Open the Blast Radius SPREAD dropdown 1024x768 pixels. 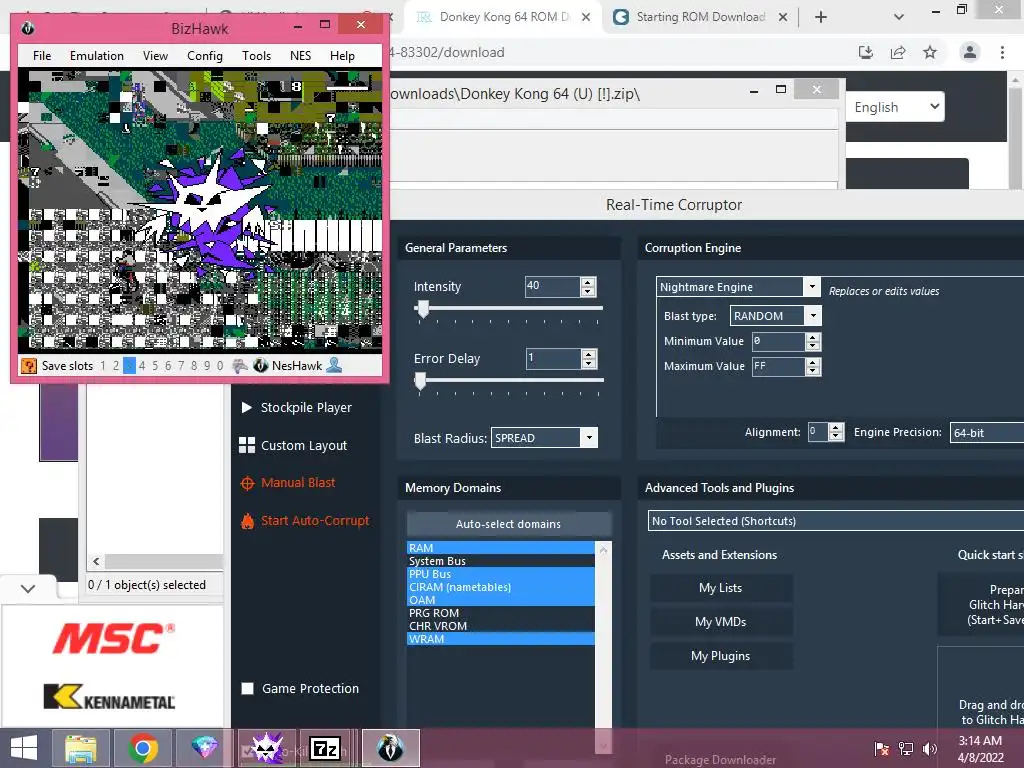(589, 438)
